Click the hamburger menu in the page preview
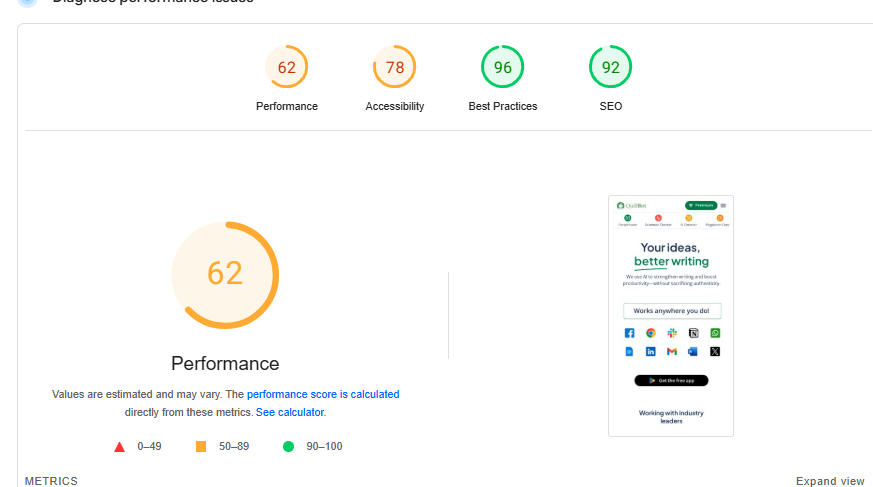 tap(723, 205)
